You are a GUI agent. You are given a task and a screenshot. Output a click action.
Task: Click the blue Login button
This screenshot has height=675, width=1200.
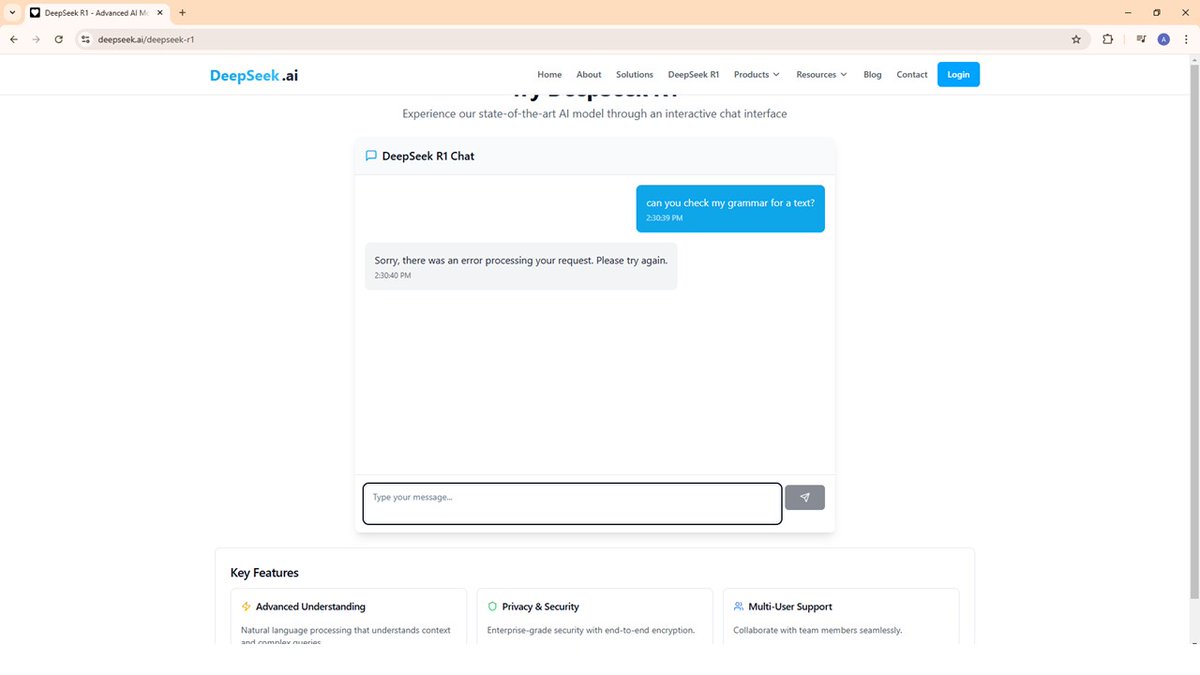click(x=958, y=74)
